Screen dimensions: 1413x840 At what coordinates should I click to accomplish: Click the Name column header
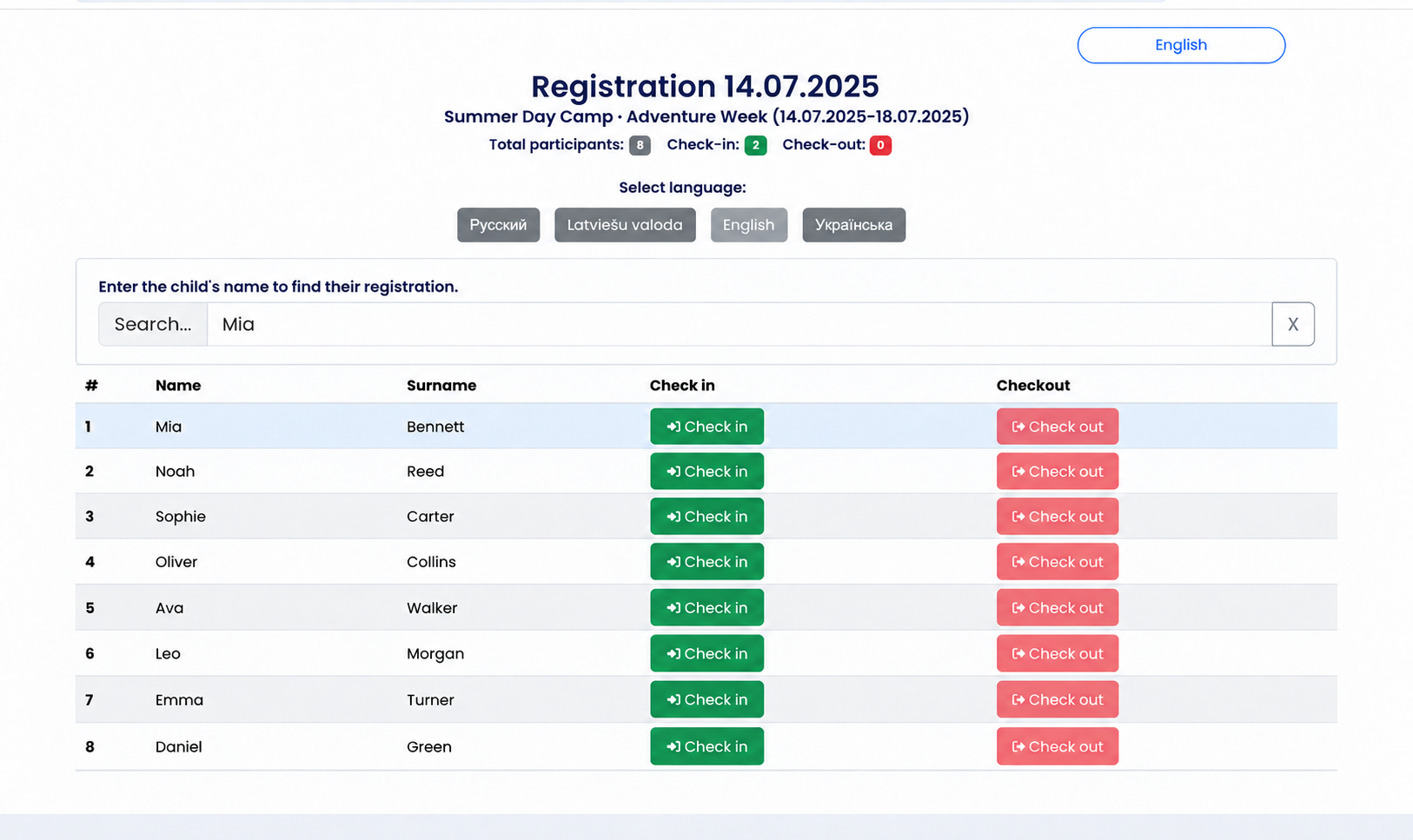coord(178,386)
